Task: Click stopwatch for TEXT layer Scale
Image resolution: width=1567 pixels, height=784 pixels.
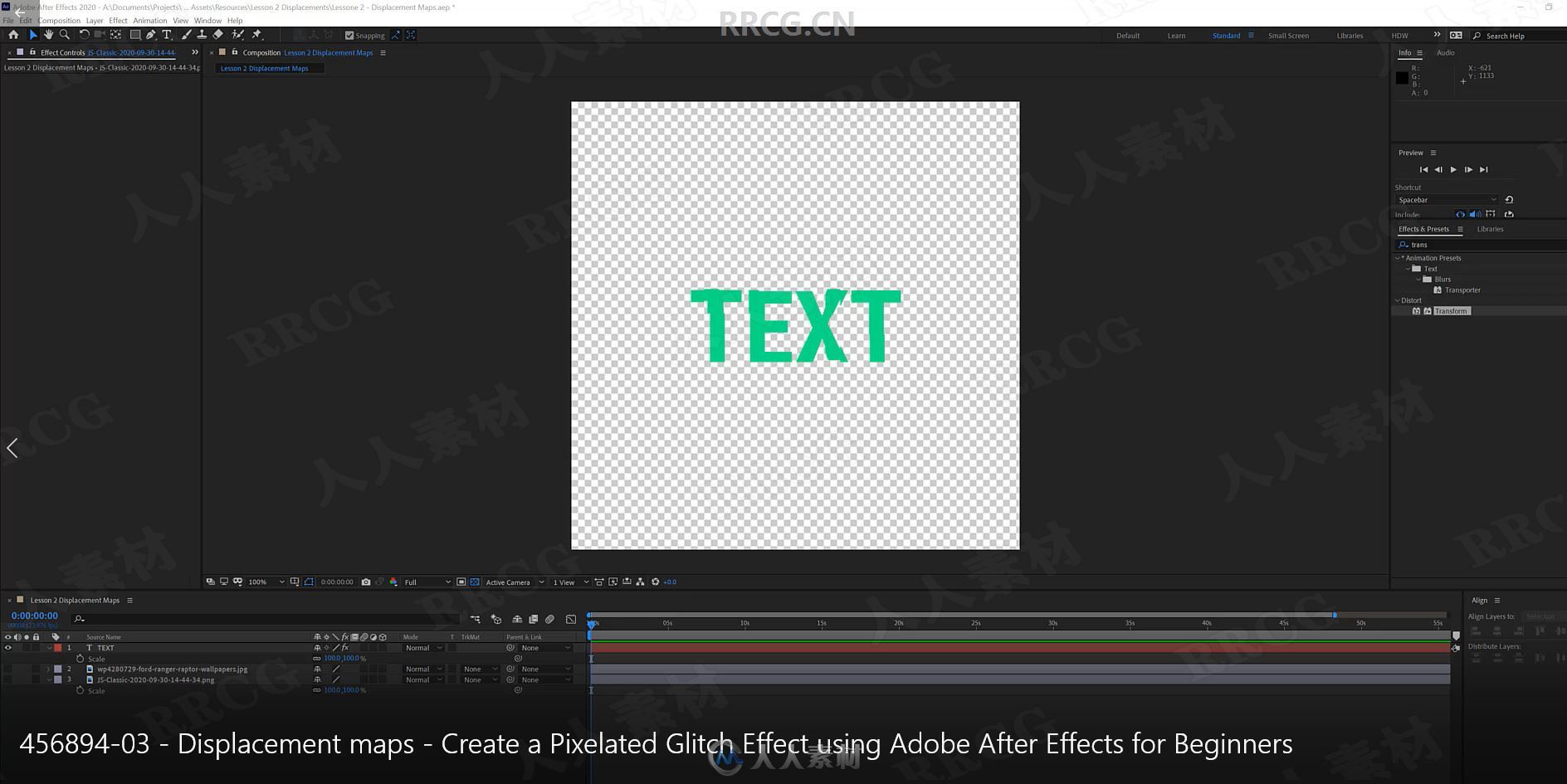Action: point(81,659)
